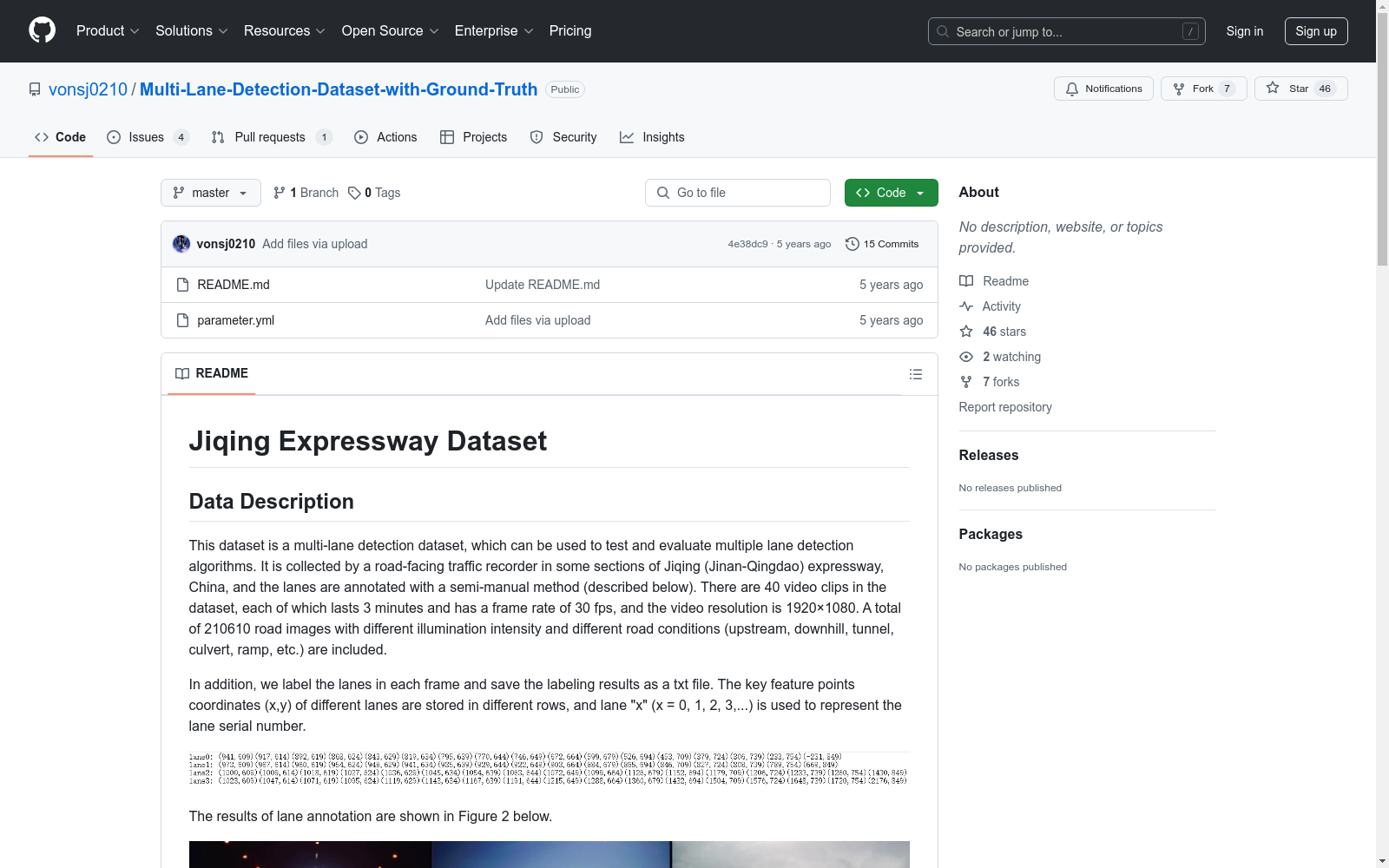This screenshot has height=868, width=1389.
Task: Open the Resources menu
Action: 285,31
